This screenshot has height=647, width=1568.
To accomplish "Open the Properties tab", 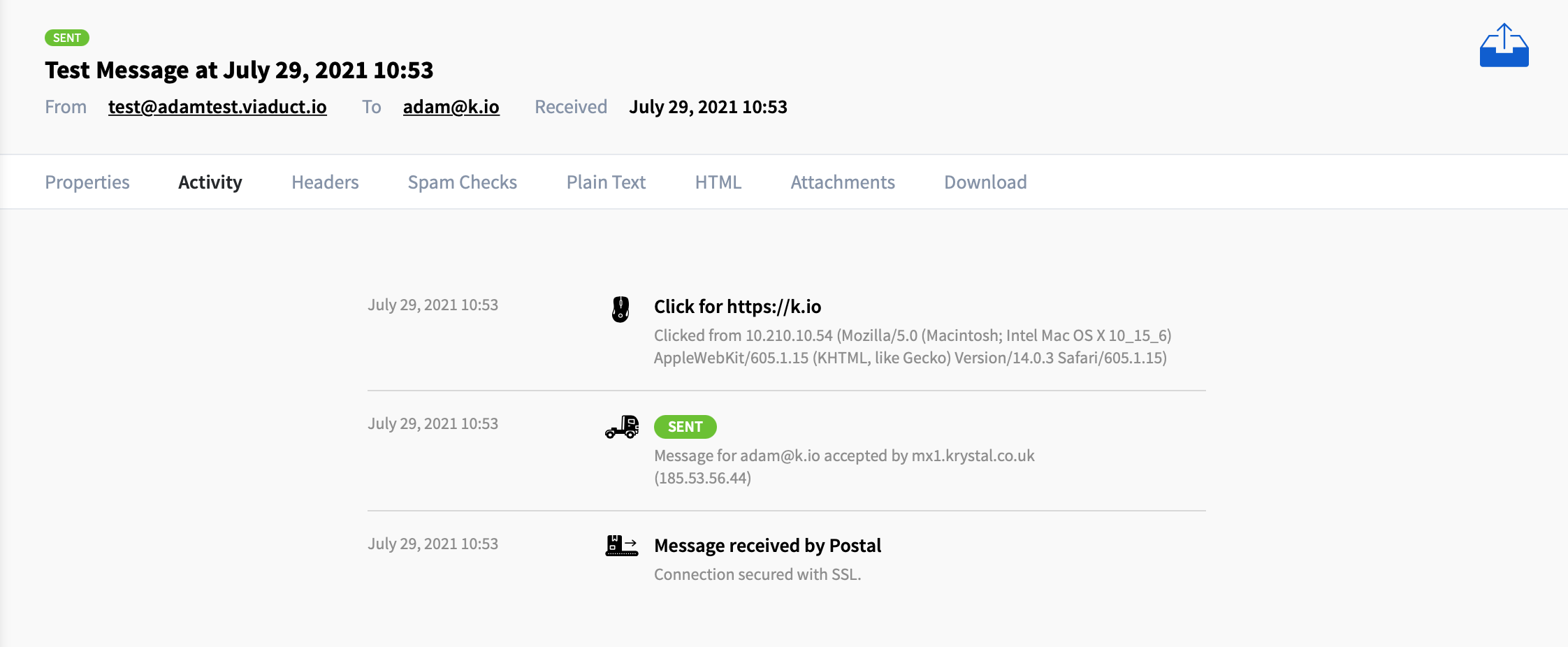I will coord(87,182).
